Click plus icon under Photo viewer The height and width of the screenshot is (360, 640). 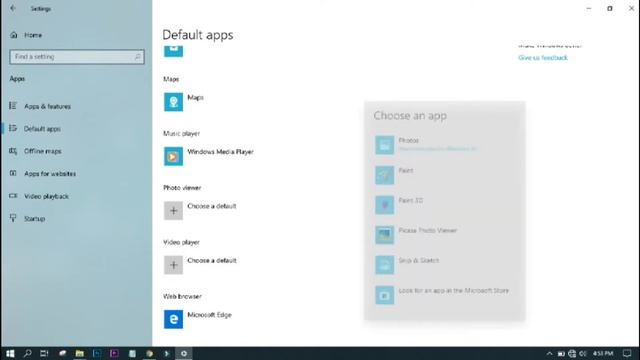click(x=173, y=211)
